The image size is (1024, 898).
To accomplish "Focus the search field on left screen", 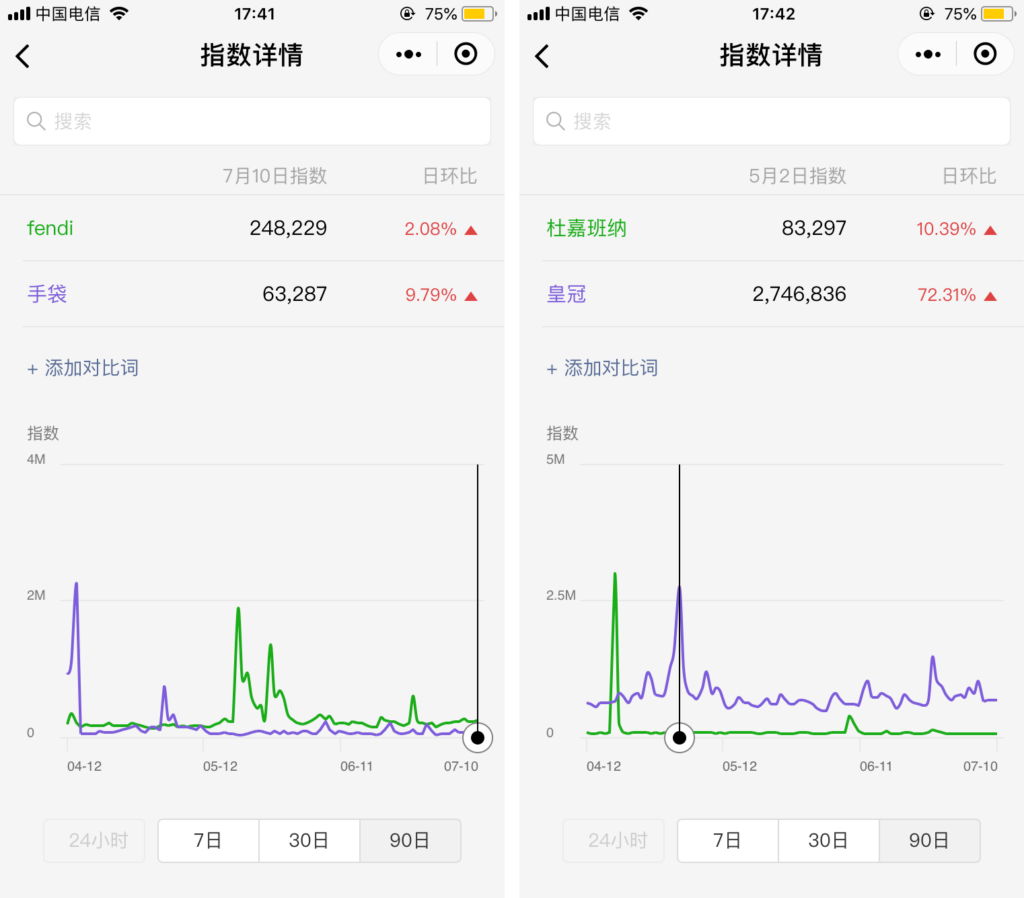I will pyautogui.click(x=252, y=121).
